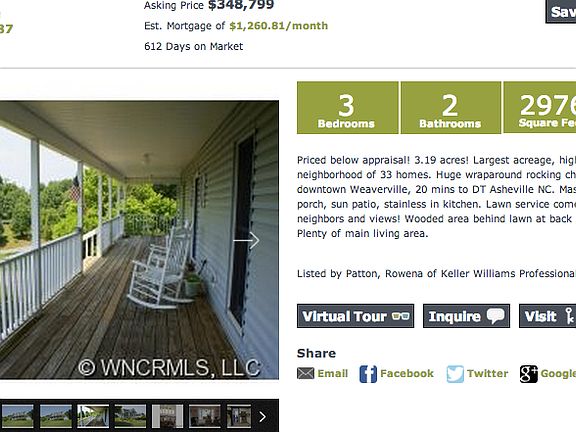Click the Save button at top right

(x=561, y=11)
